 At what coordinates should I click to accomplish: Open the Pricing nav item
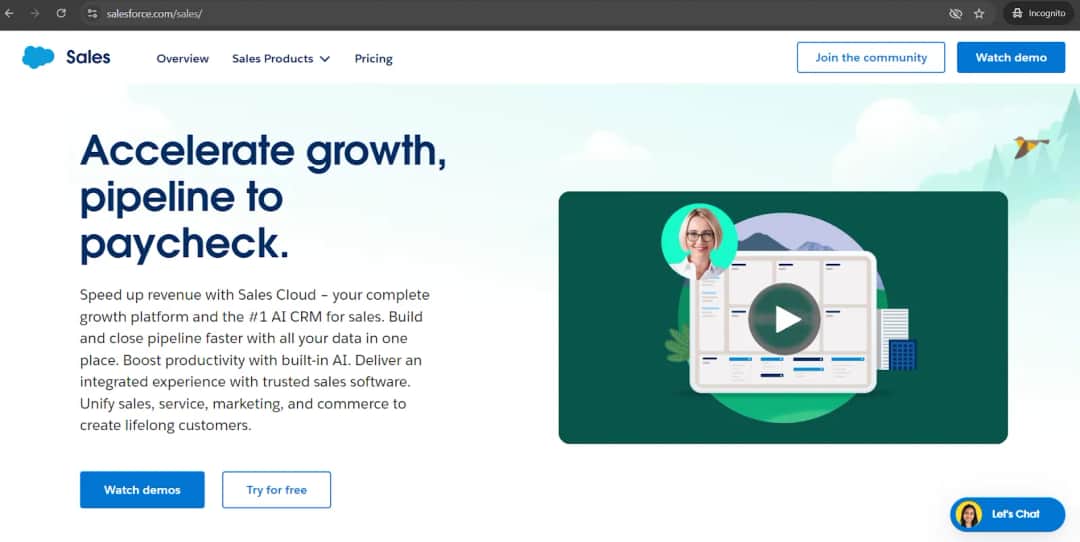(x=373, y=59)
